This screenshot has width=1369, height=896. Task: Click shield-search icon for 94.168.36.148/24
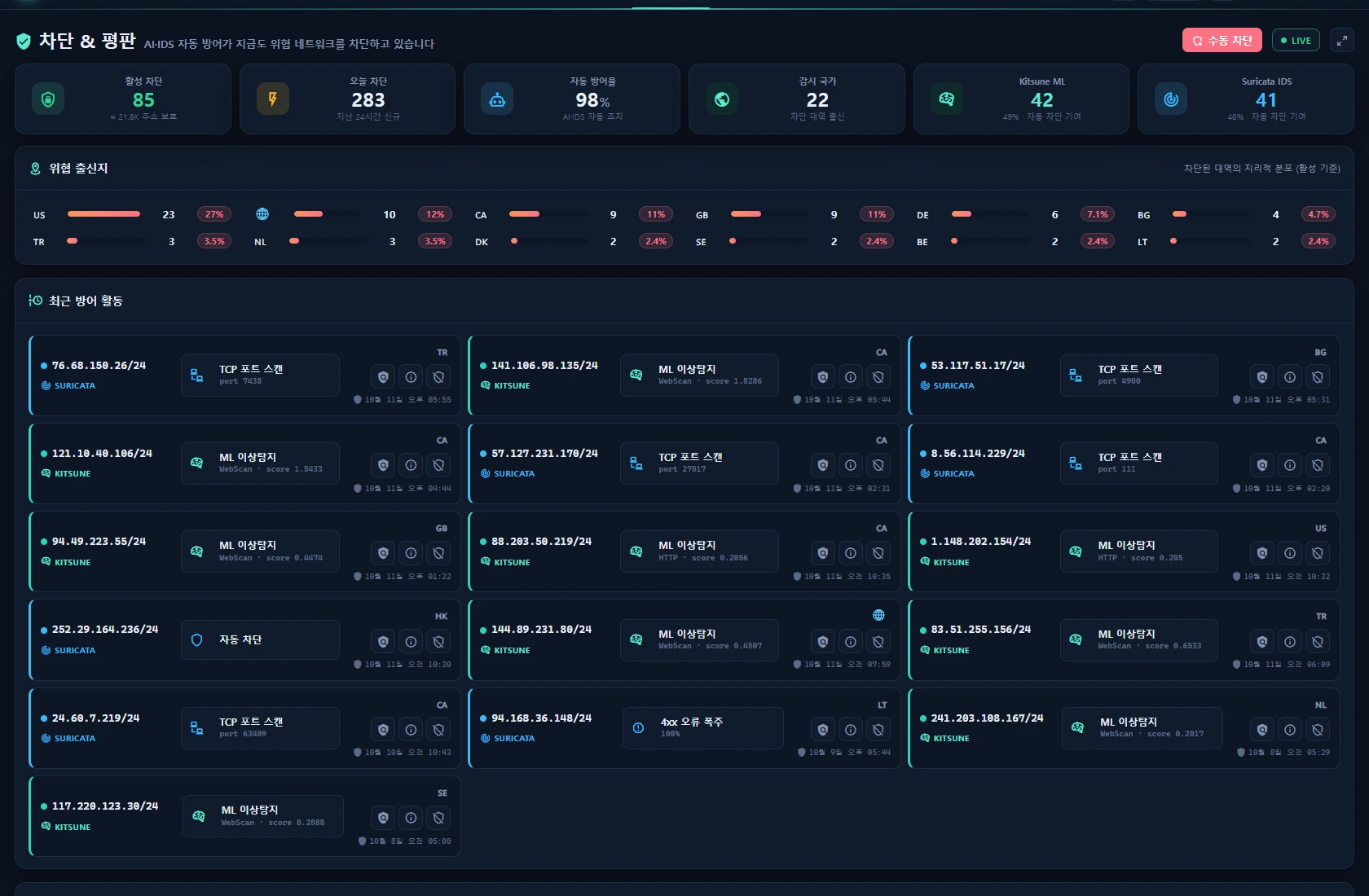click(823, 730)
